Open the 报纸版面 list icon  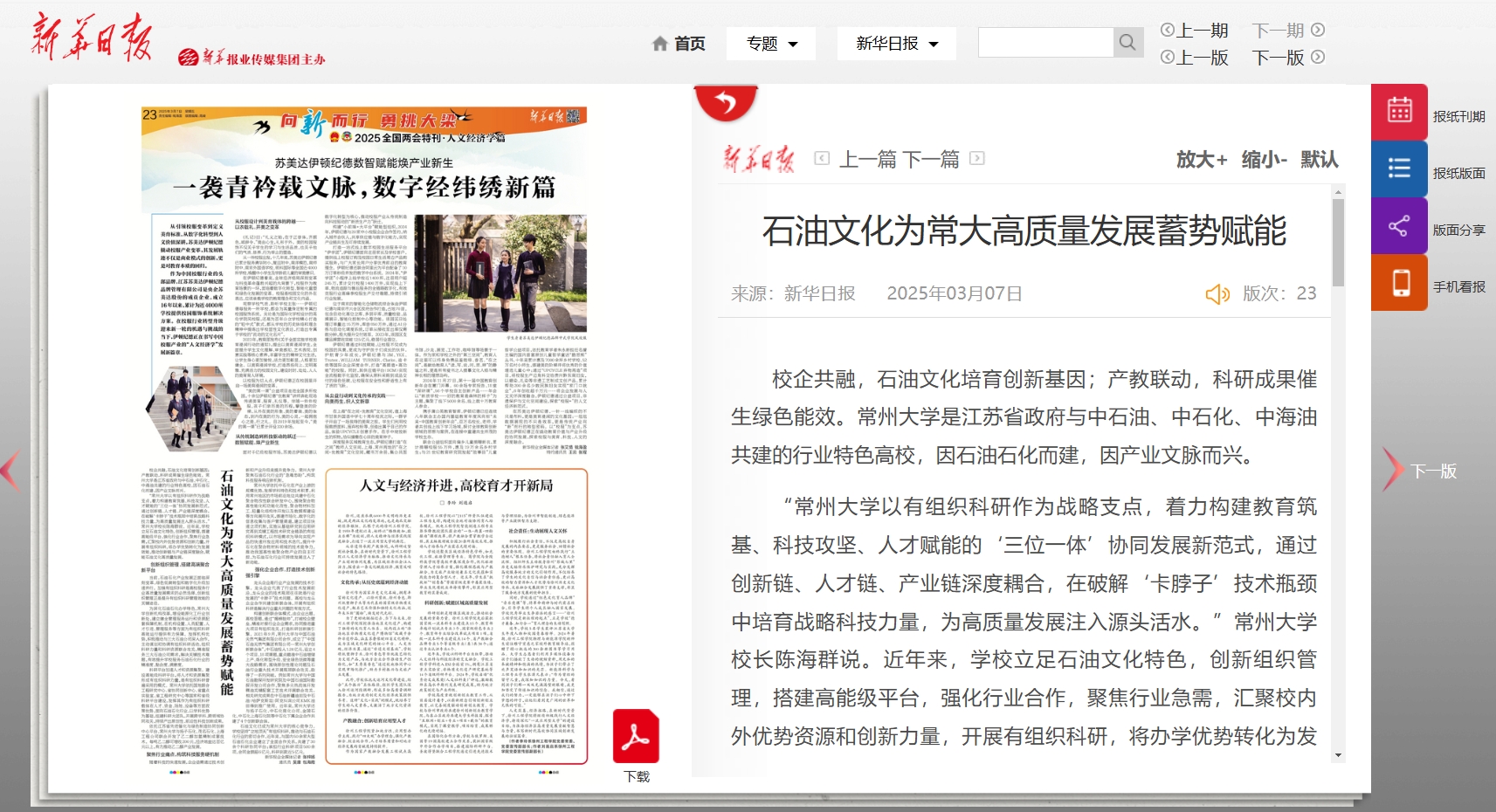[x=1399, y=169]
